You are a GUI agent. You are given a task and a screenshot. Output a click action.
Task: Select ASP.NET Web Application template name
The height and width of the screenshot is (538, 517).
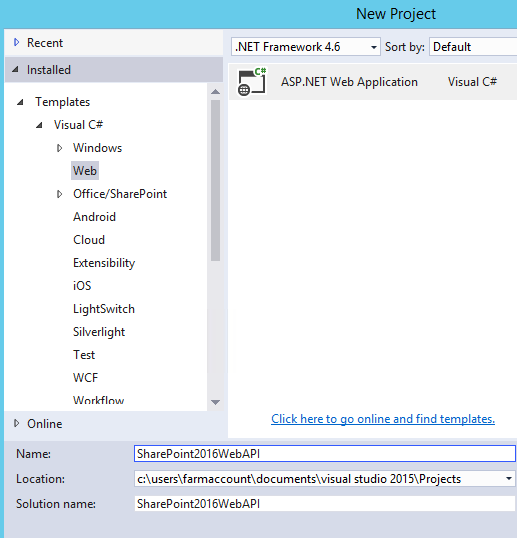pyautogui.click(x=349, y=82)
